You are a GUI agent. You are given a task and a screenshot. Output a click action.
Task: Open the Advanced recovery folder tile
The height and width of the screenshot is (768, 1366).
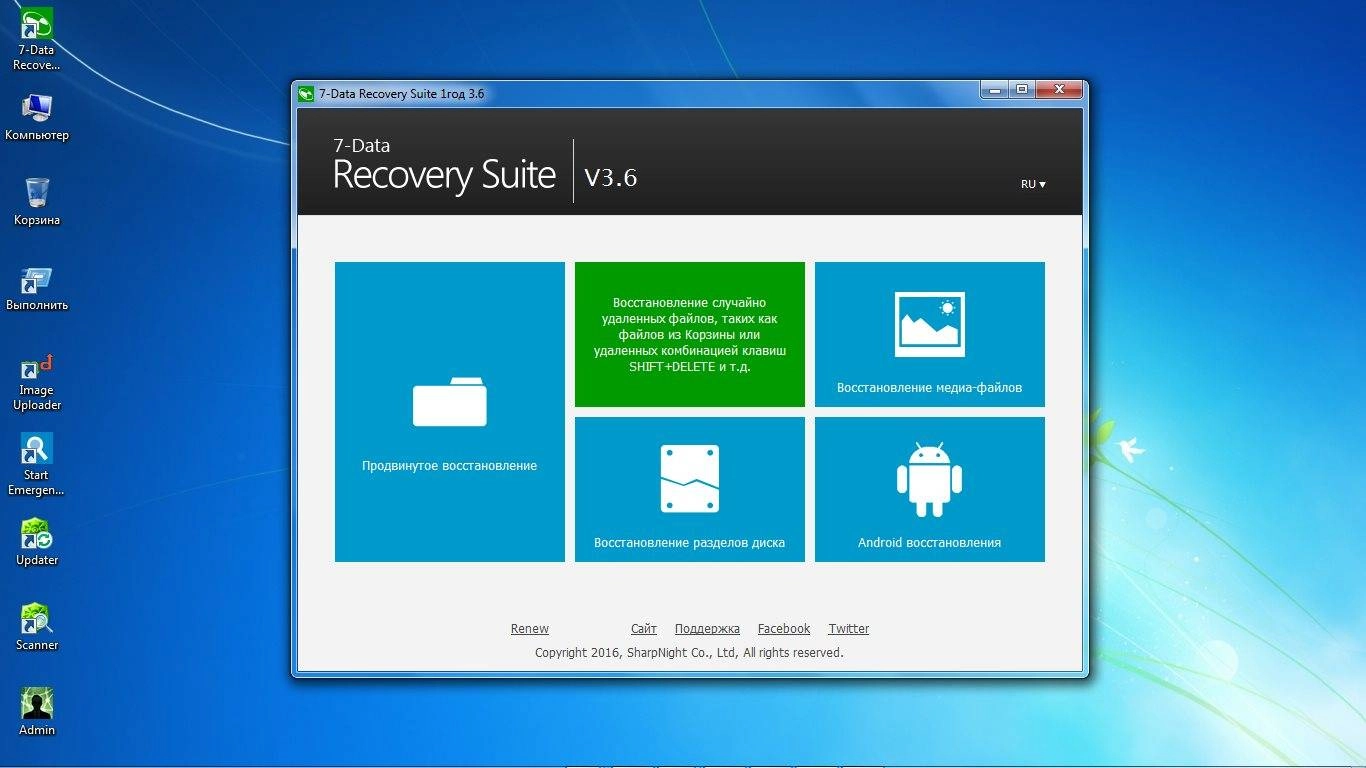coord(449,411)
